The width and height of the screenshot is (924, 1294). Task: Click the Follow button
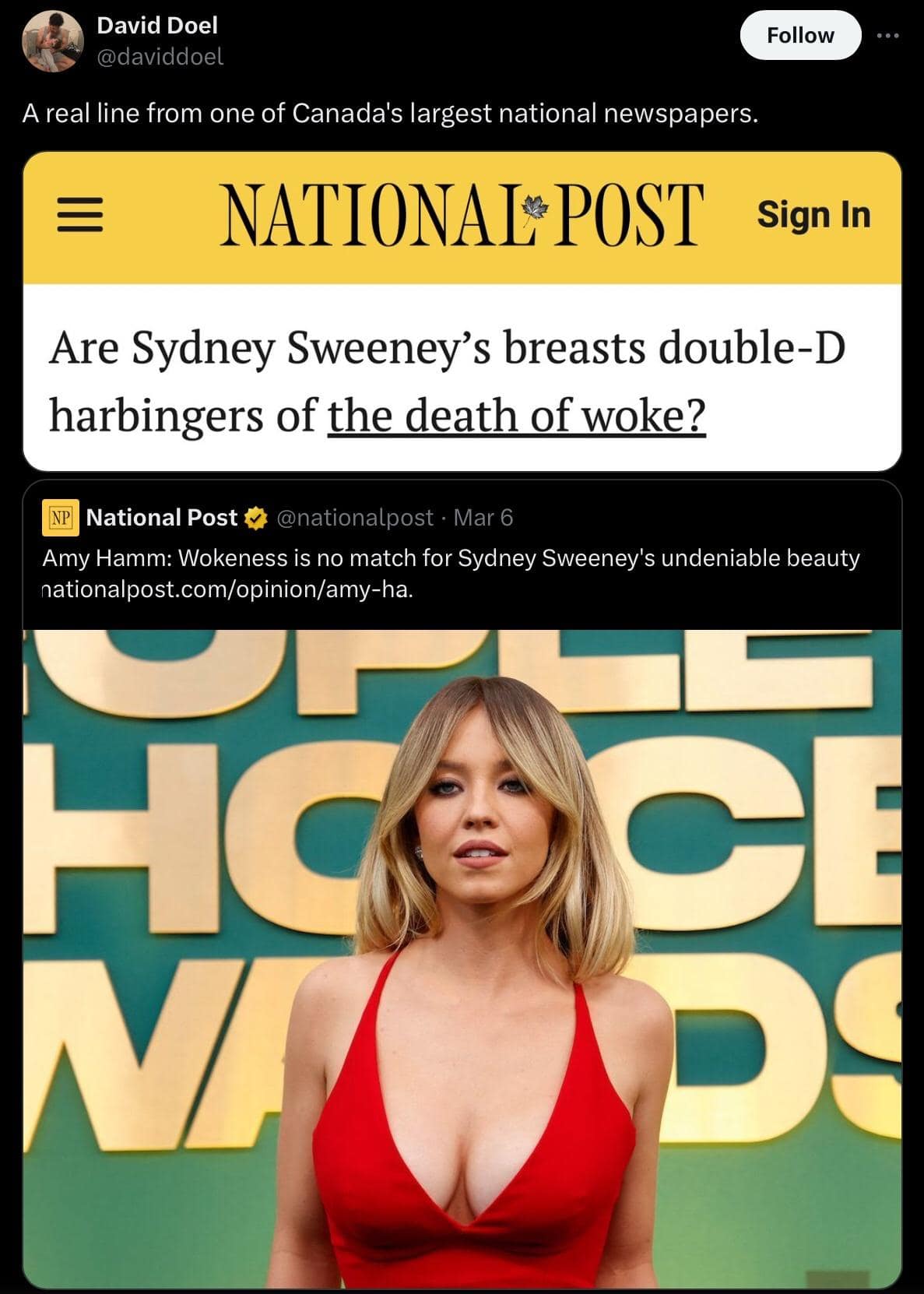799,35
